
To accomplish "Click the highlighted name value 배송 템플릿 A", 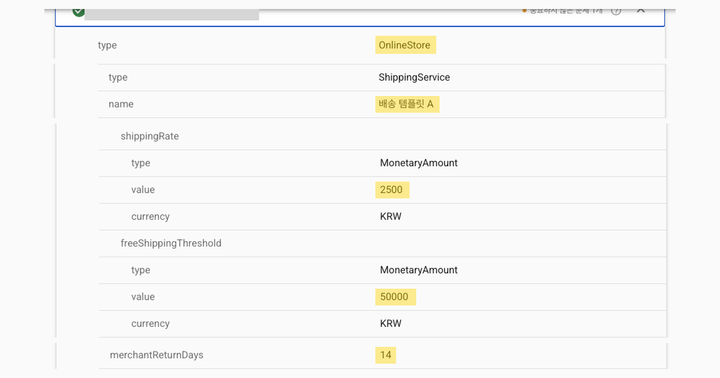I will coord(407,104).
